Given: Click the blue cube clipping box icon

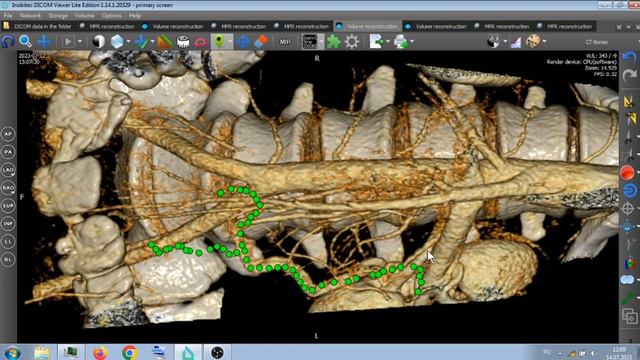Looking at the screenshot, I should (117, 41).
